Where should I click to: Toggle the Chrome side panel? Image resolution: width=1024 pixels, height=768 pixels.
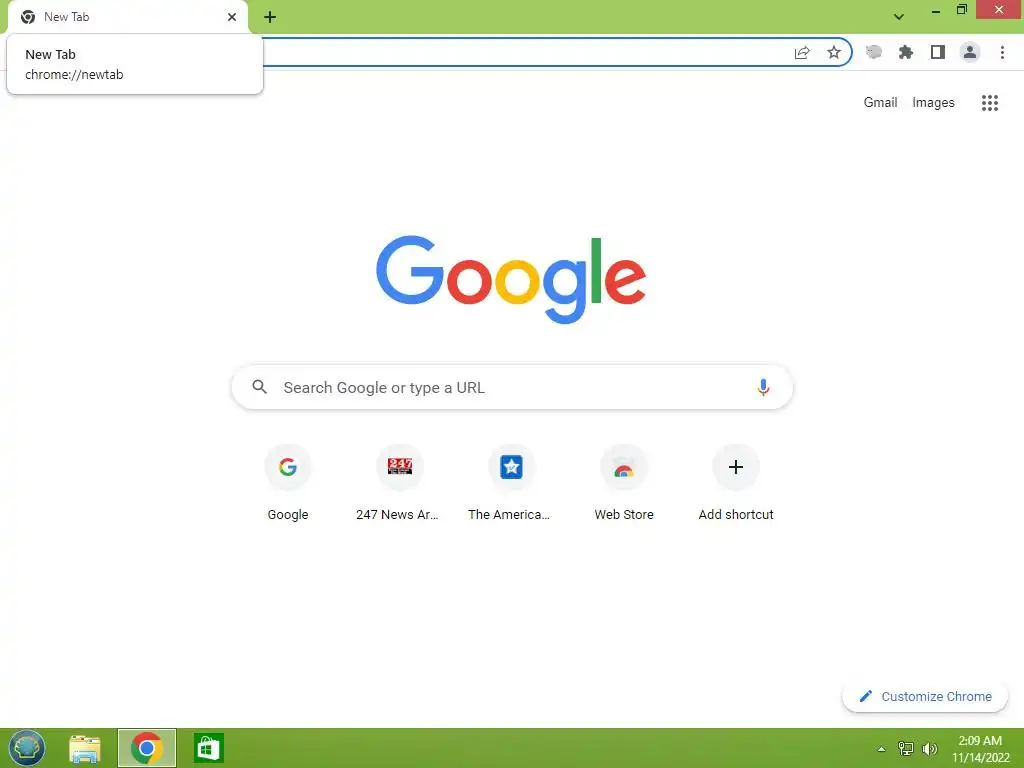coord(938,52)
